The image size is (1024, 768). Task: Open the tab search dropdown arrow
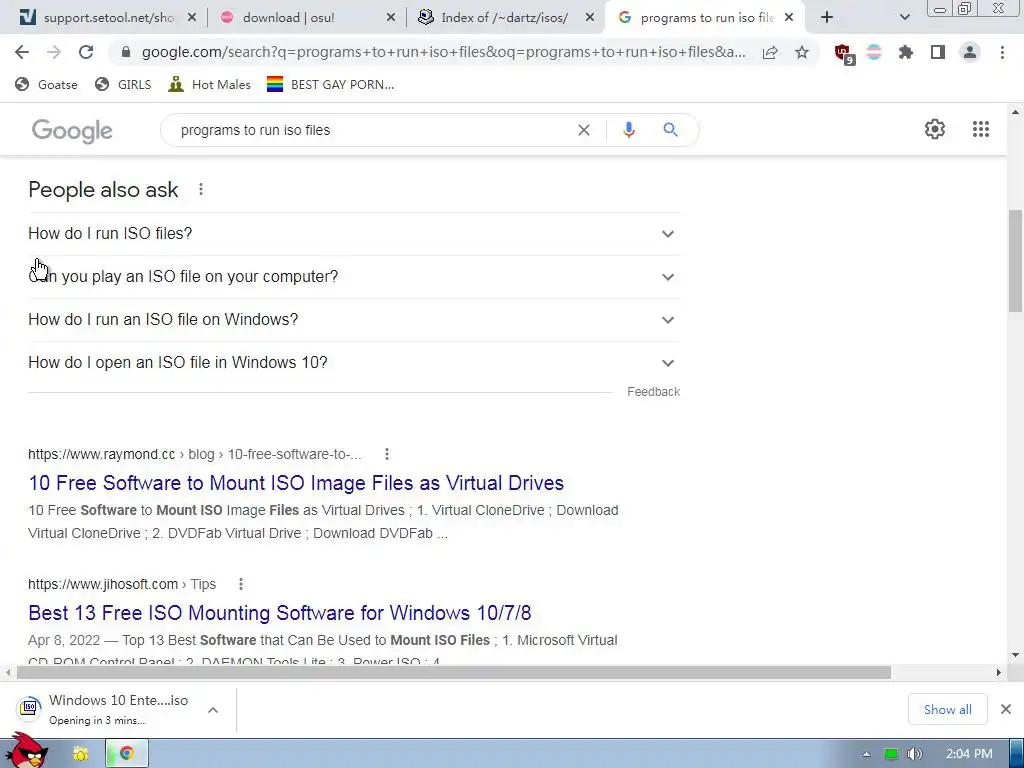coord(904,18)
